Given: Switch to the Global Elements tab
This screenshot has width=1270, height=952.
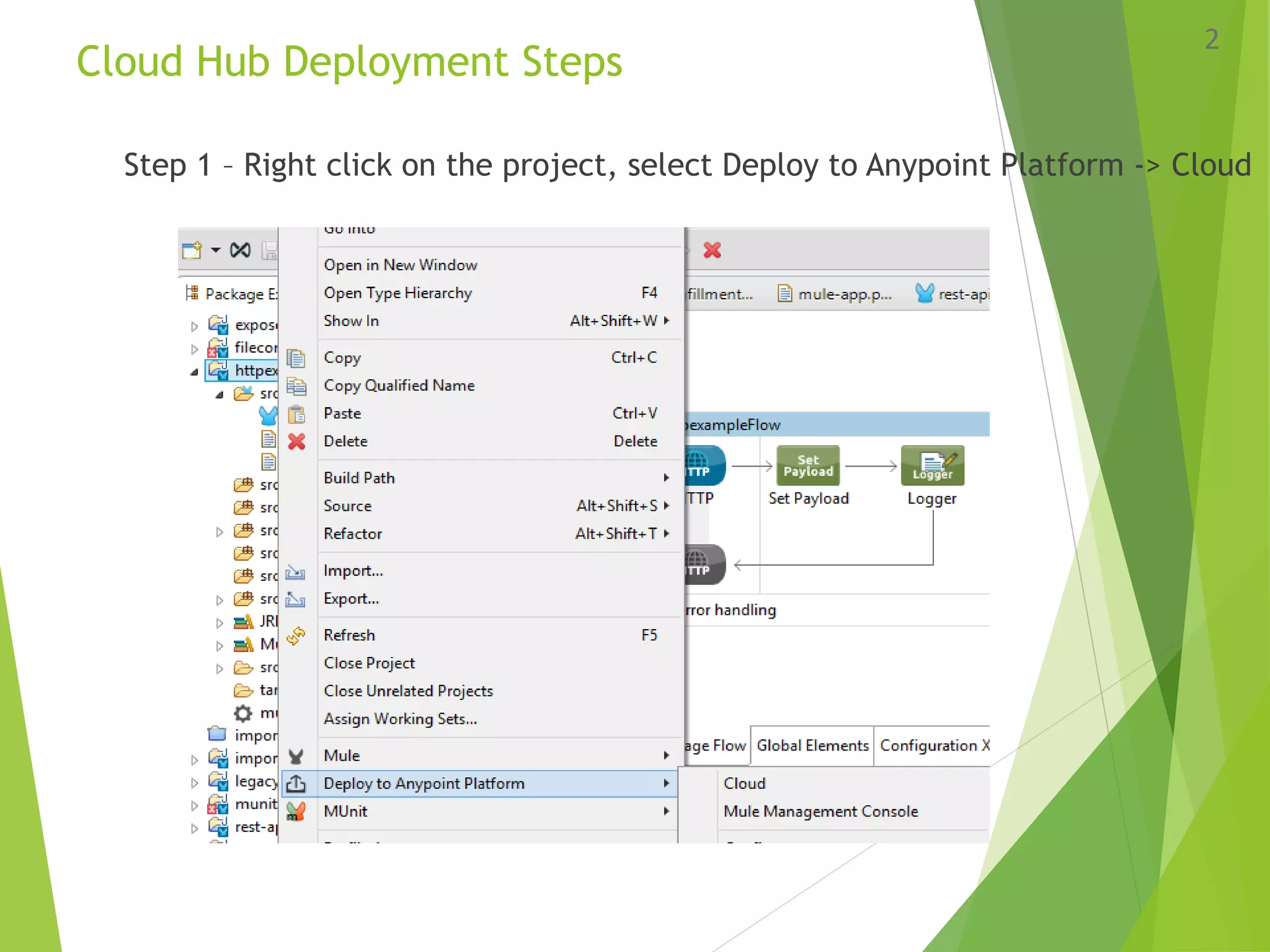Looking at the screenshot, I should (812, 746).
